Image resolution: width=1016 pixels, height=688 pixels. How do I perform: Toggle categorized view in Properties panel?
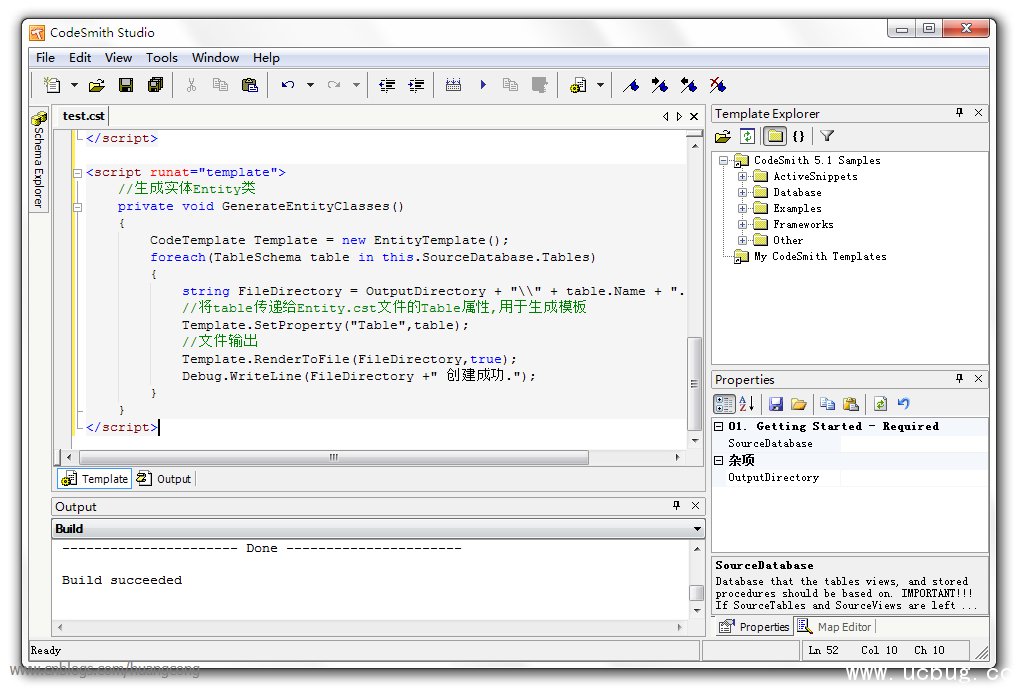(x=724, y=404)
